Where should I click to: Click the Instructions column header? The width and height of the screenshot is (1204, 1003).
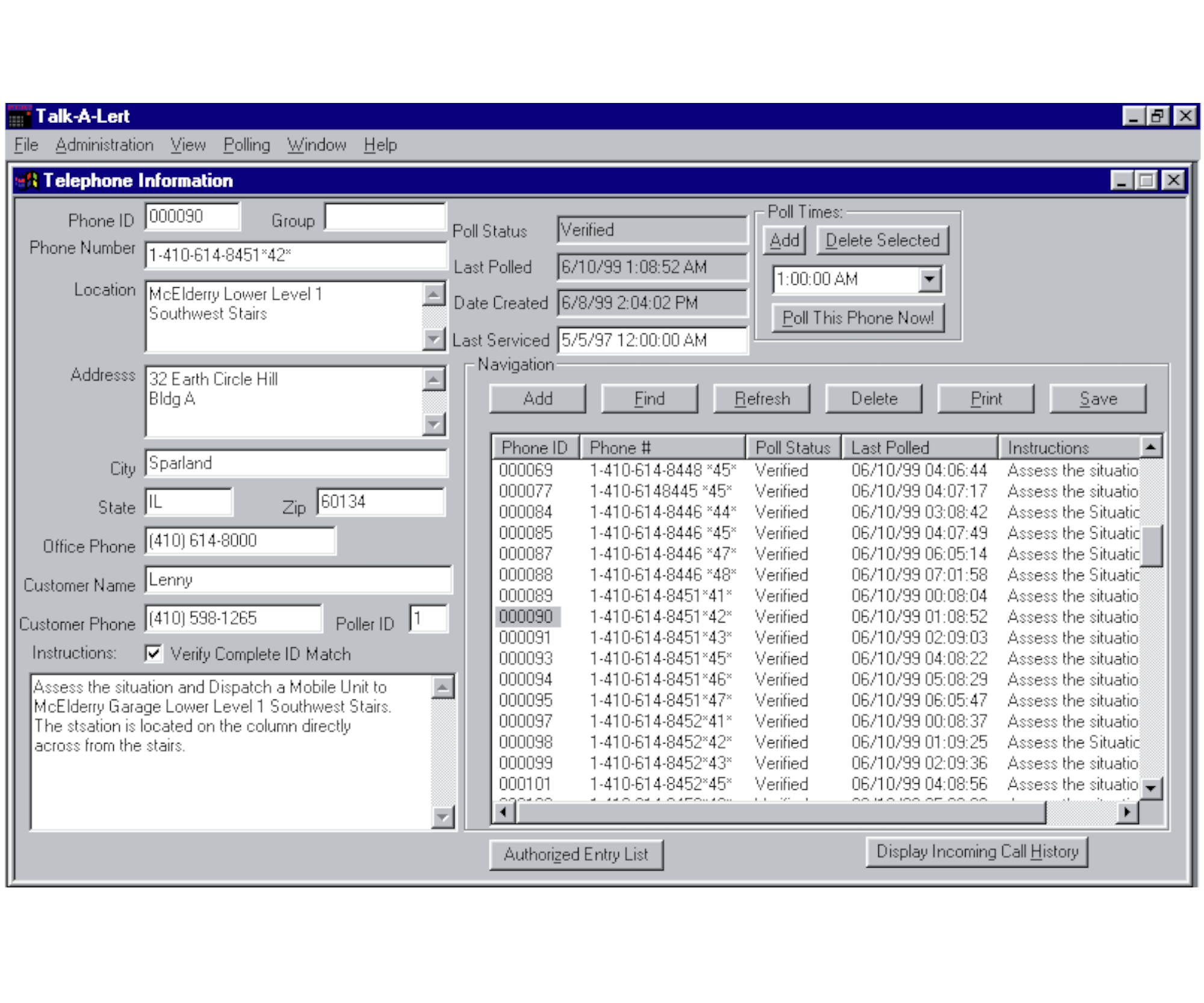click(1070, 448)
